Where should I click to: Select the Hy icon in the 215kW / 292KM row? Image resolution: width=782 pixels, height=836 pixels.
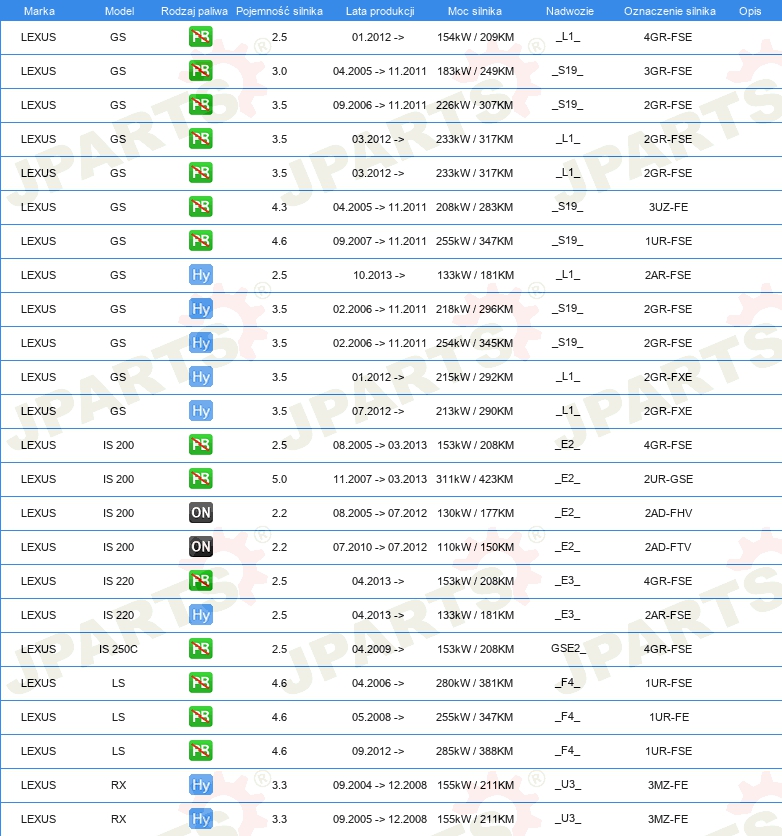200,377
